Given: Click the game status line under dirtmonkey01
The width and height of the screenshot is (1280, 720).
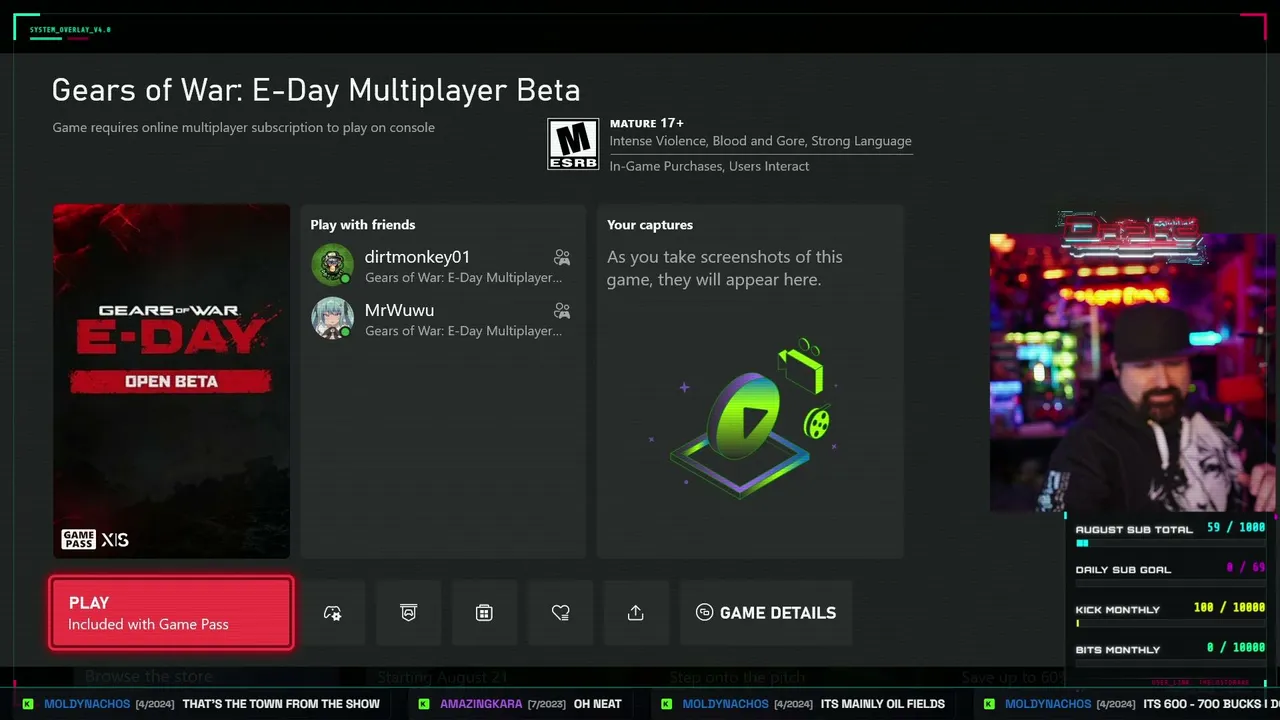Looking at the screenshot, I should 463,278.
